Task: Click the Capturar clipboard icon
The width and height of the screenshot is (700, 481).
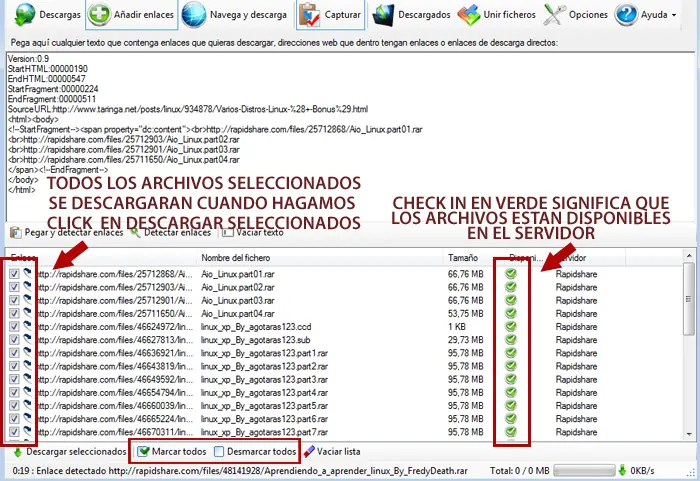Action: tap(309, 15)
